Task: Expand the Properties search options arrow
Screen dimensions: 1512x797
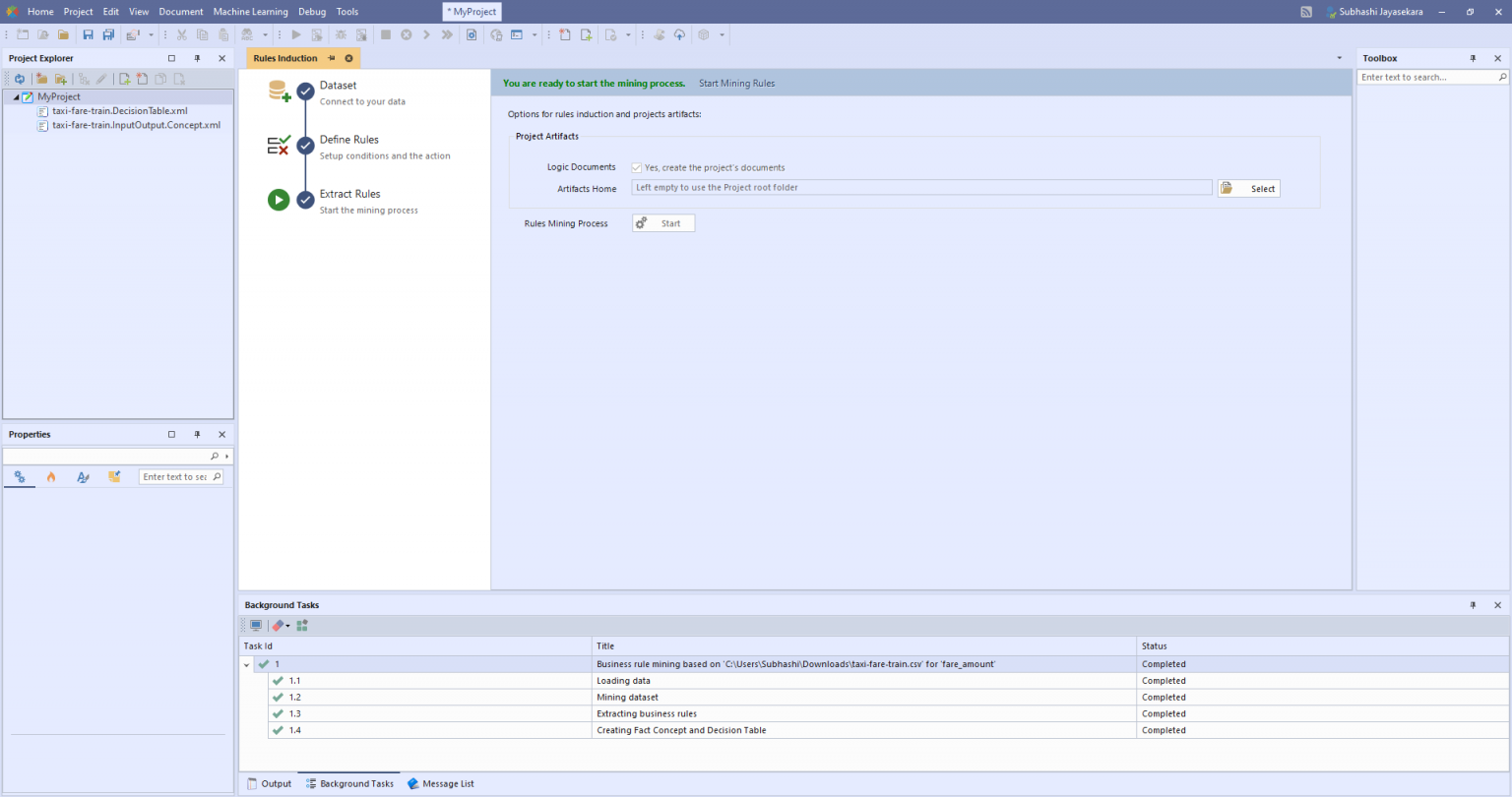Action: click(227, 457)
